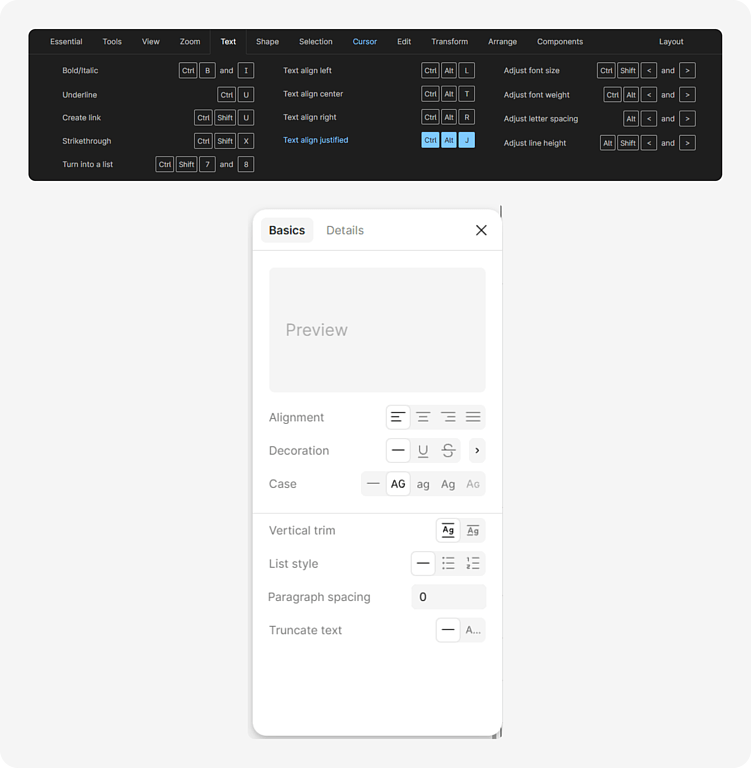Open the Text shortcuts tab
The image size is (751, 768).
click(x=228, y=42)
